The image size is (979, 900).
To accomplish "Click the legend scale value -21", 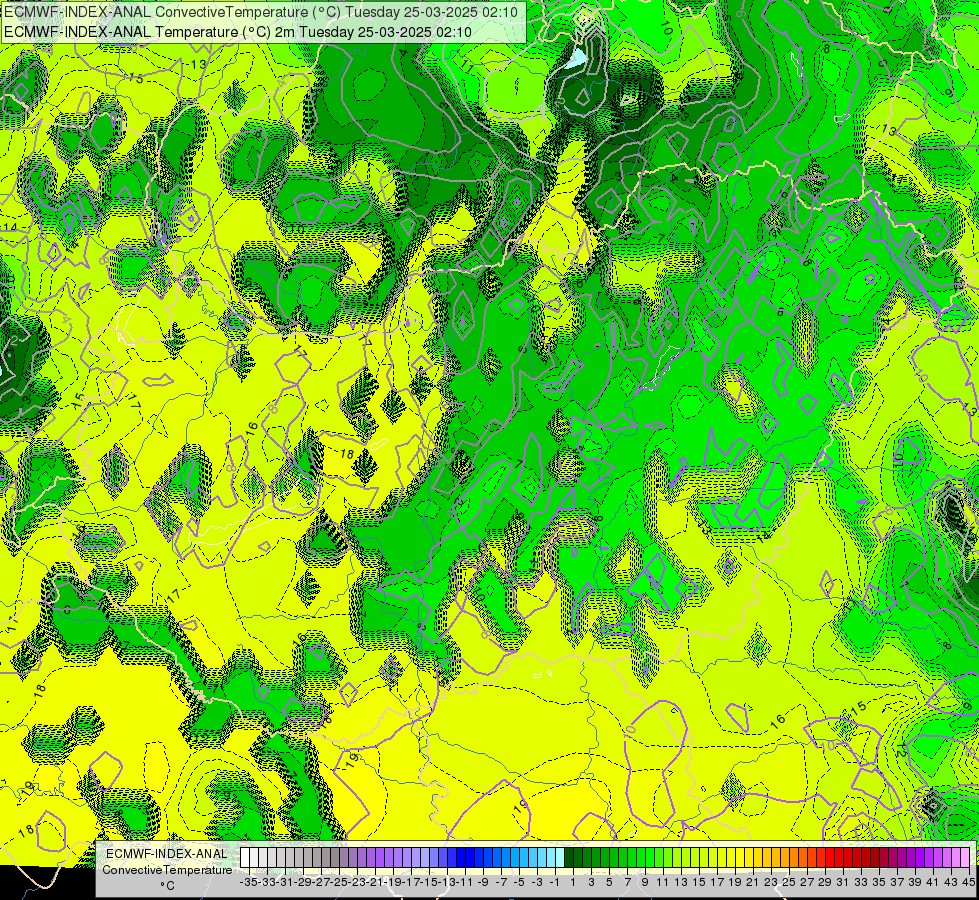I will [374, 882].
